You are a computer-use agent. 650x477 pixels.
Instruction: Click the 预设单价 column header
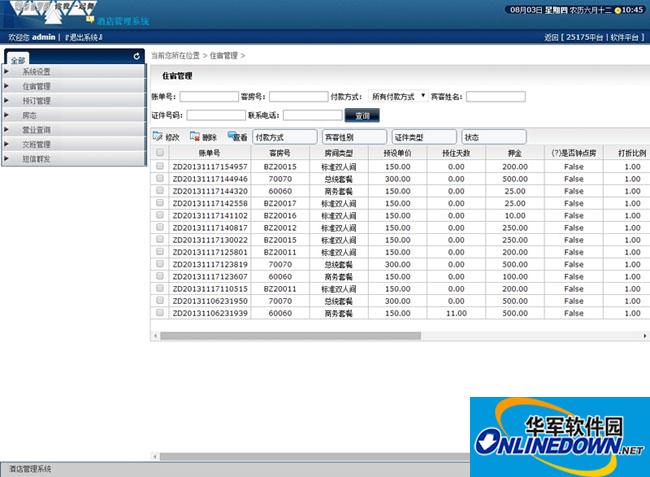397,153
